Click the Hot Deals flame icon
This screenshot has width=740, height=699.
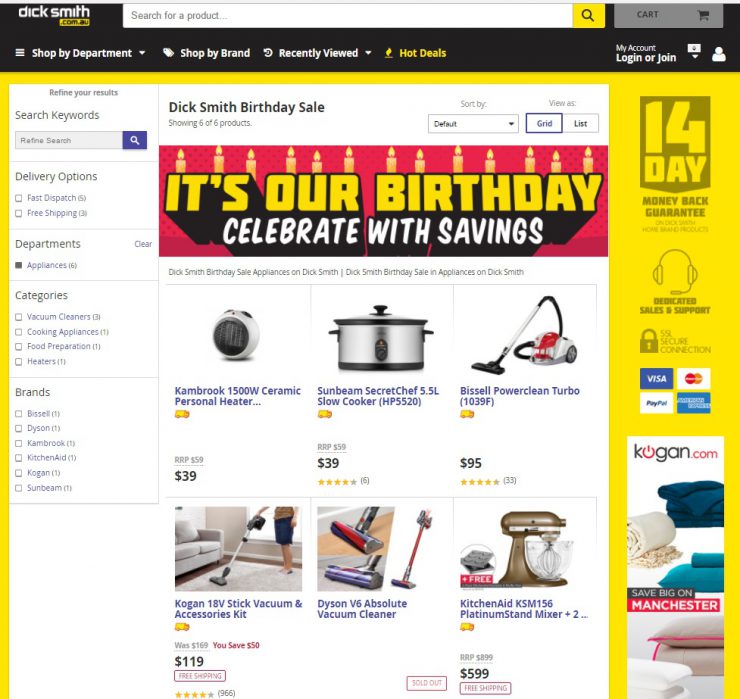point(388,53)
